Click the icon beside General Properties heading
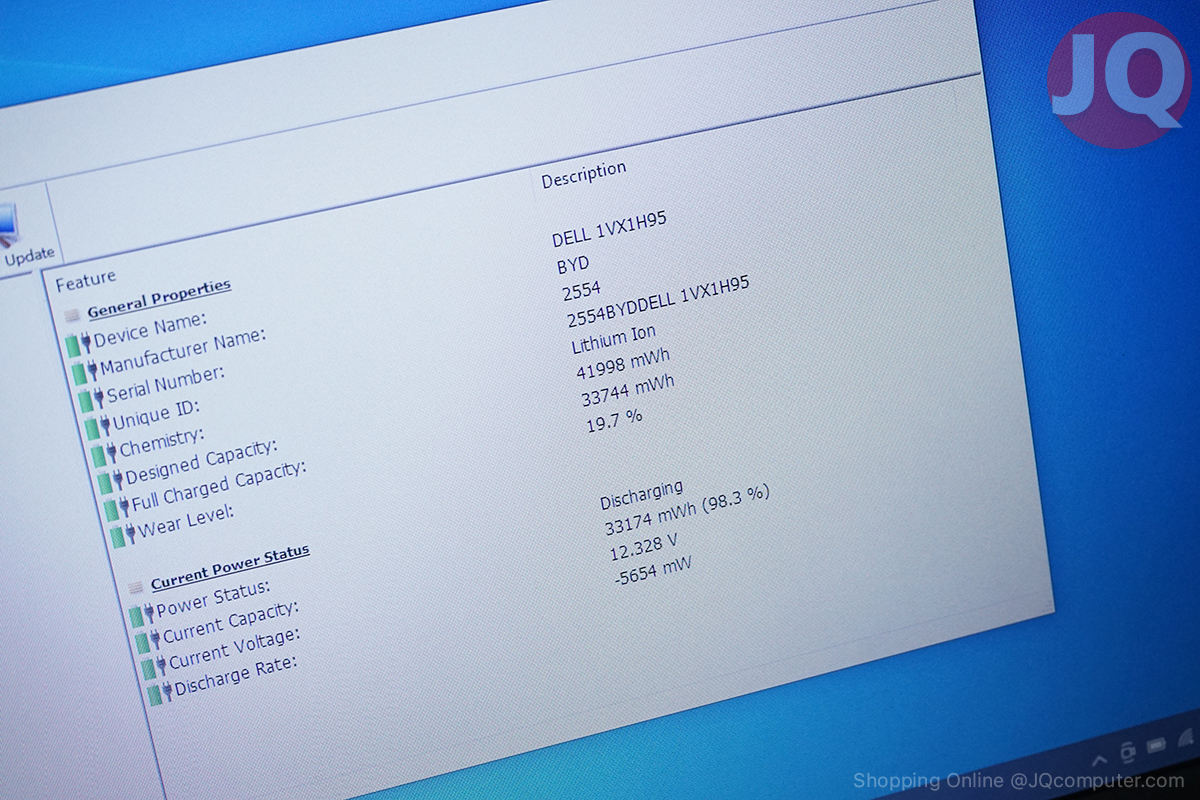The width and height of the screenshot is (1200, 800). [x=72, y=314]
